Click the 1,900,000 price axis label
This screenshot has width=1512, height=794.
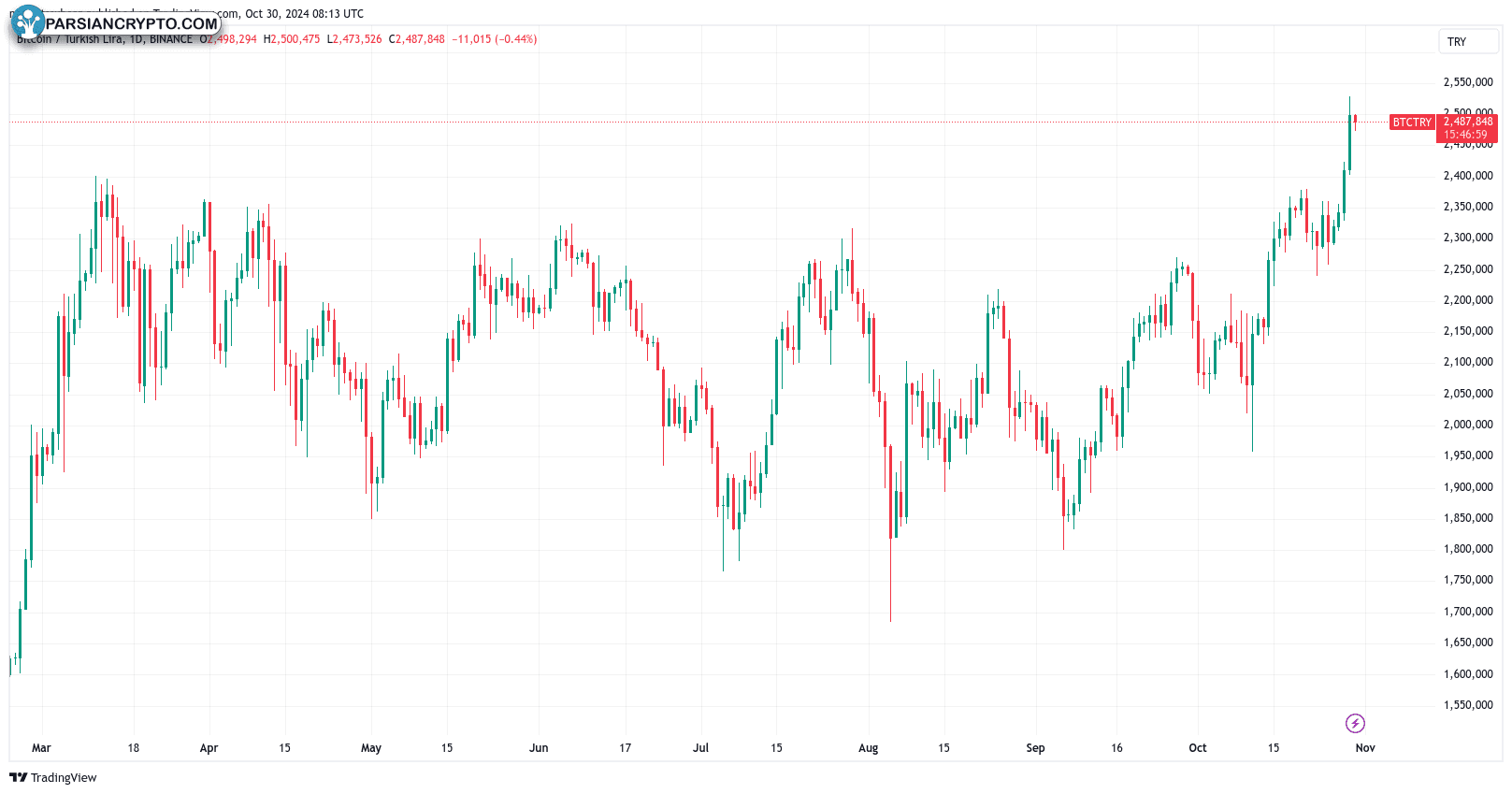1468,487
